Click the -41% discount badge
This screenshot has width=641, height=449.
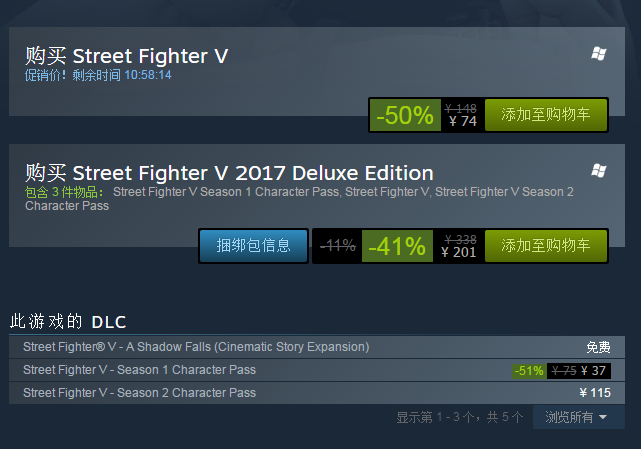click(397, 246)
